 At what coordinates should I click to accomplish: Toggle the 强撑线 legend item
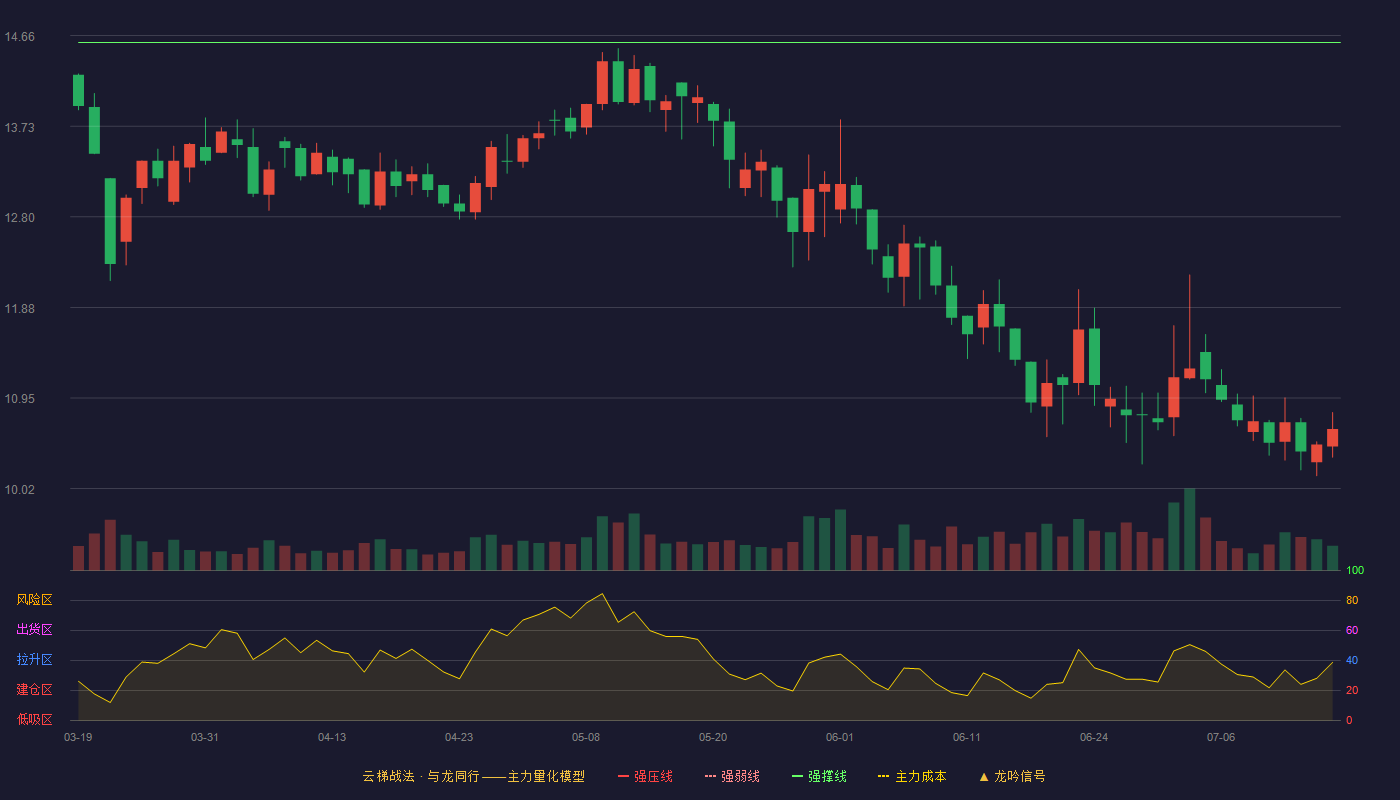(x=819, y=776)
